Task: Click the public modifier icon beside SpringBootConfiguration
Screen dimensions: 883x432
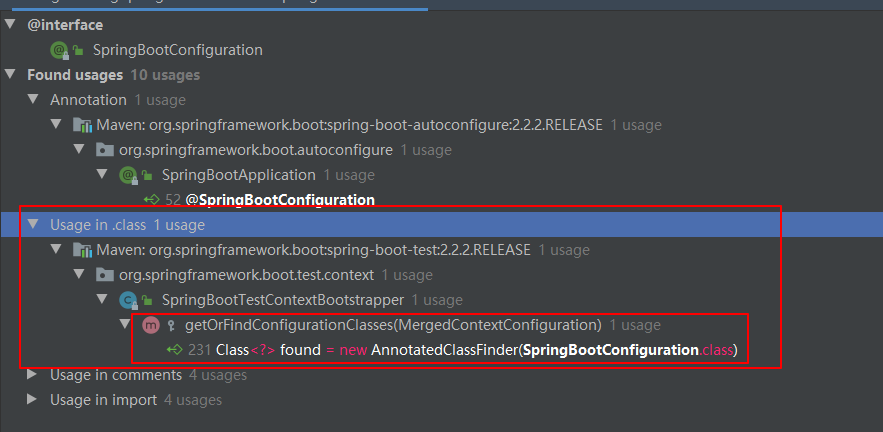Action: point(78,51)
